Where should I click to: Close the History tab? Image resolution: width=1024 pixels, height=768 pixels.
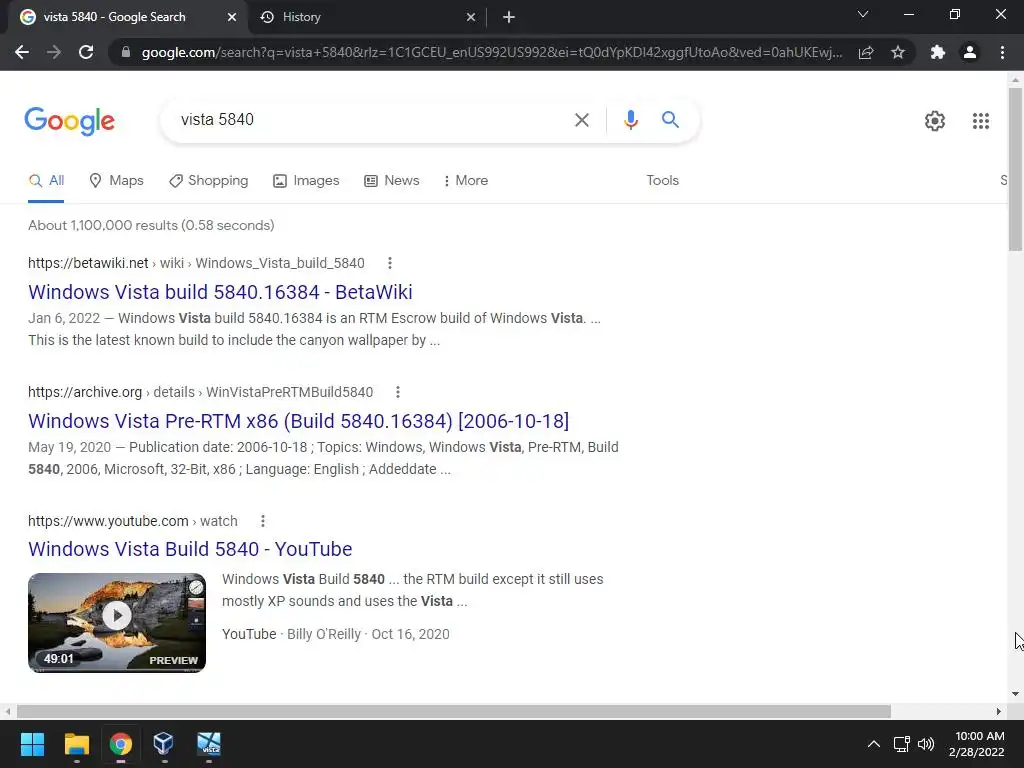[x=471, y=18]
